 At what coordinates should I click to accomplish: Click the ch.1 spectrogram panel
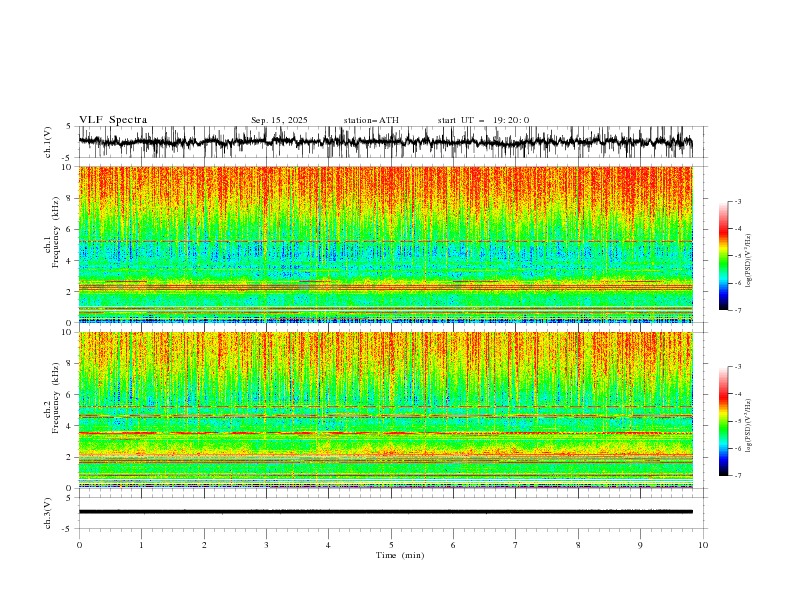386,244
